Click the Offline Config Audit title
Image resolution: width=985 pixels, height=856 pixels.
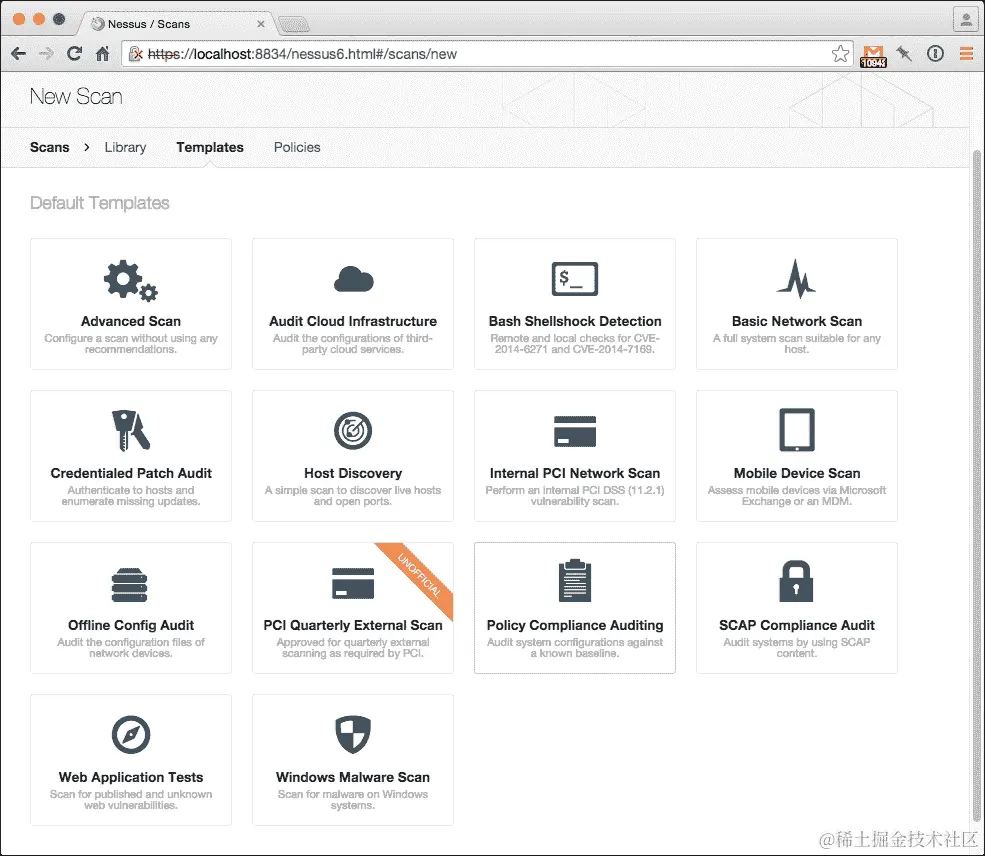pyautogui.click(x=131, y=625)
